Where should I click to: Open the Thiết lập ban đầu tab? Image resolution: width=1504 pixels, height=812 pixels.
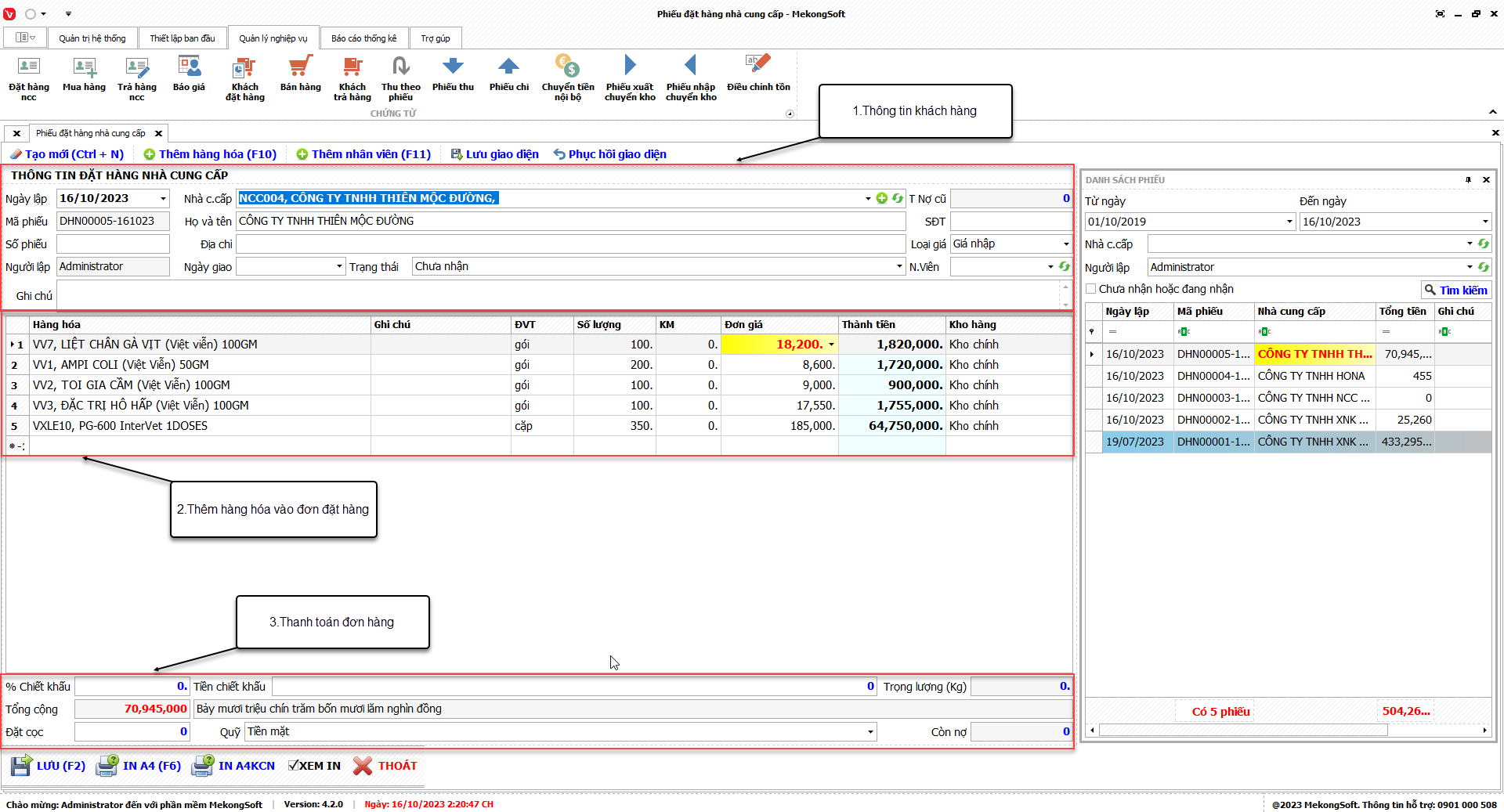click(182, 38)
